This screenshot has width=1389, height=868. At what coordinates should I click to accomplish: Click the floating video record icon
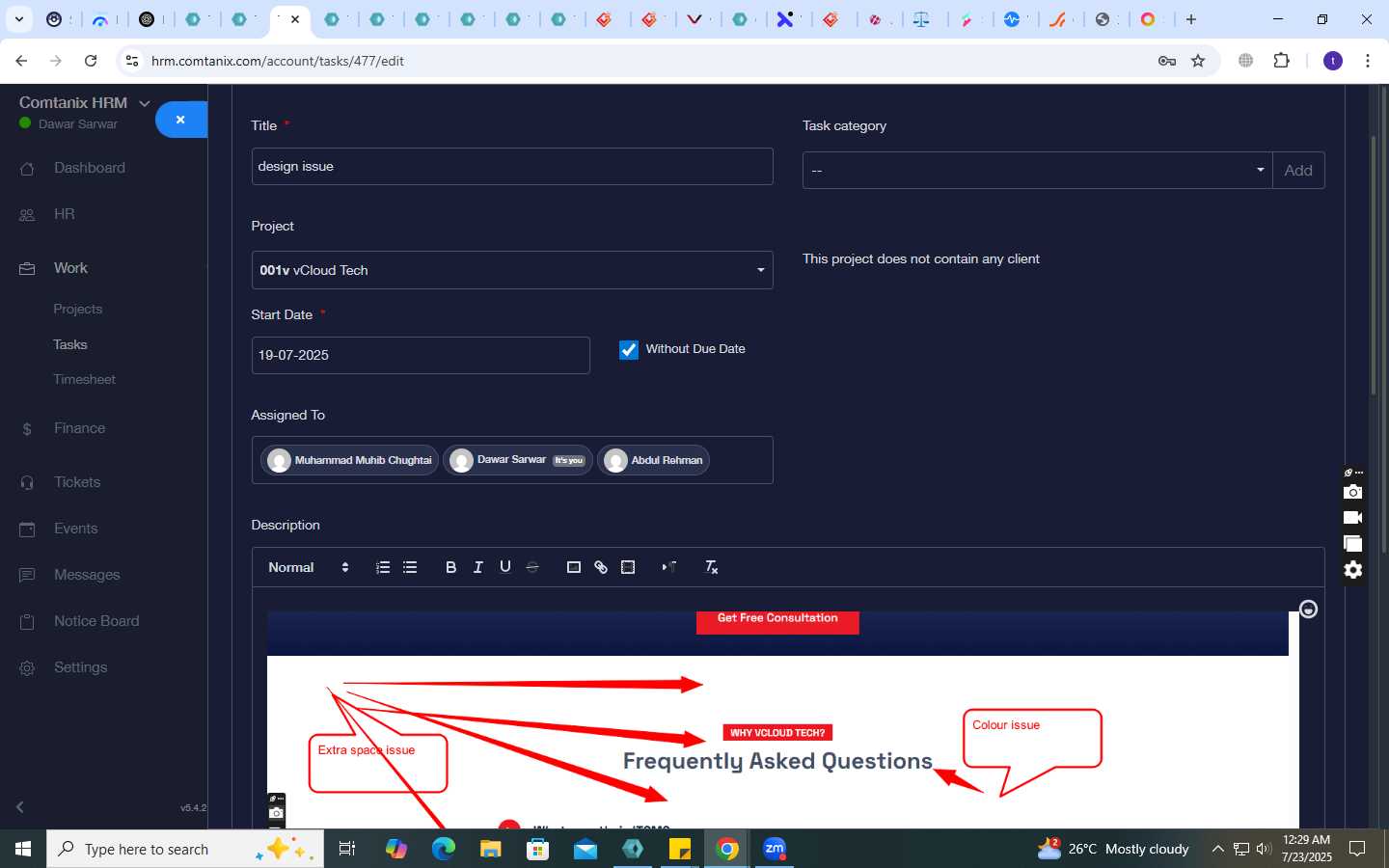1353,518
